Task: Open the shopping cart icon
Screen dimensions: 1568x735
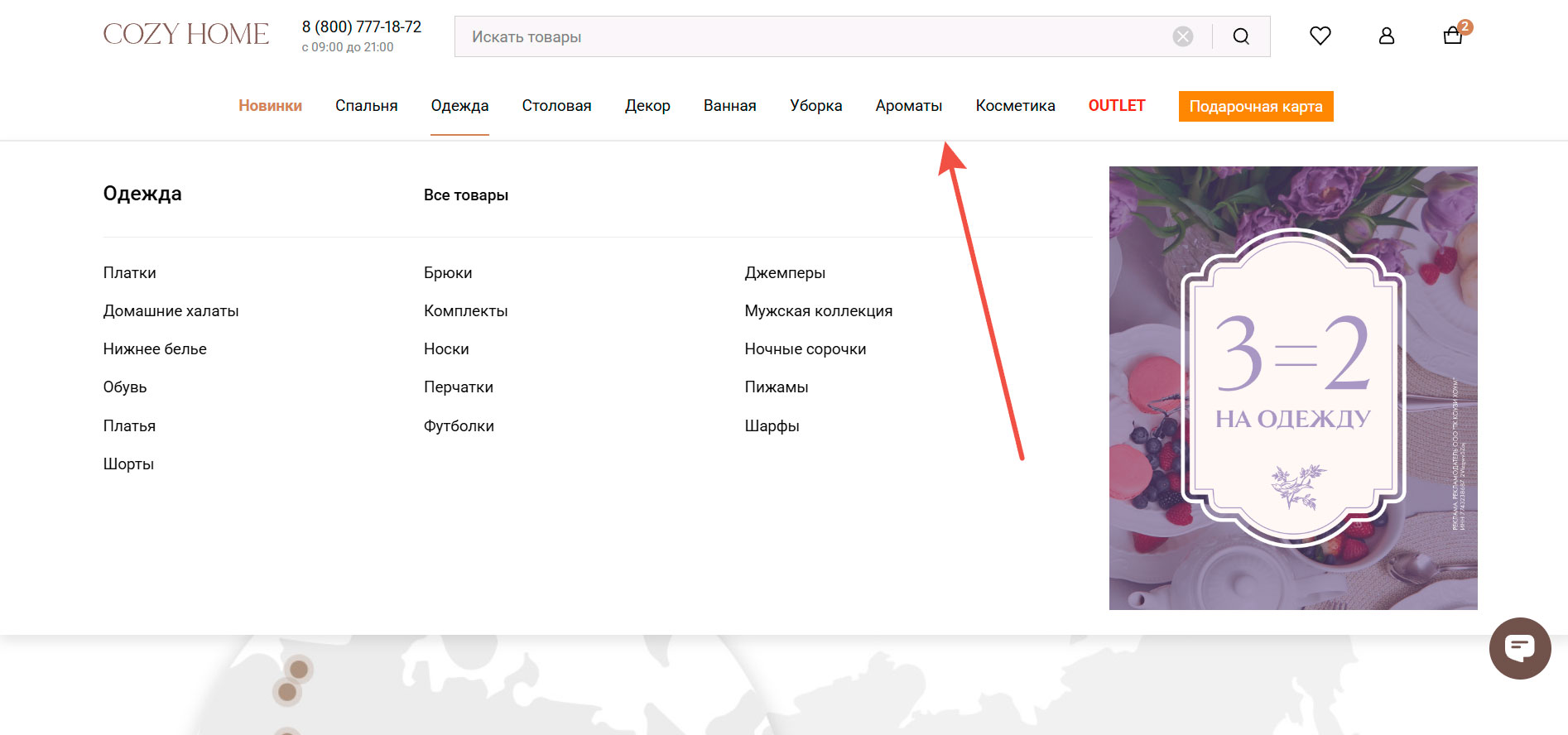Action: coord(1454,35)
